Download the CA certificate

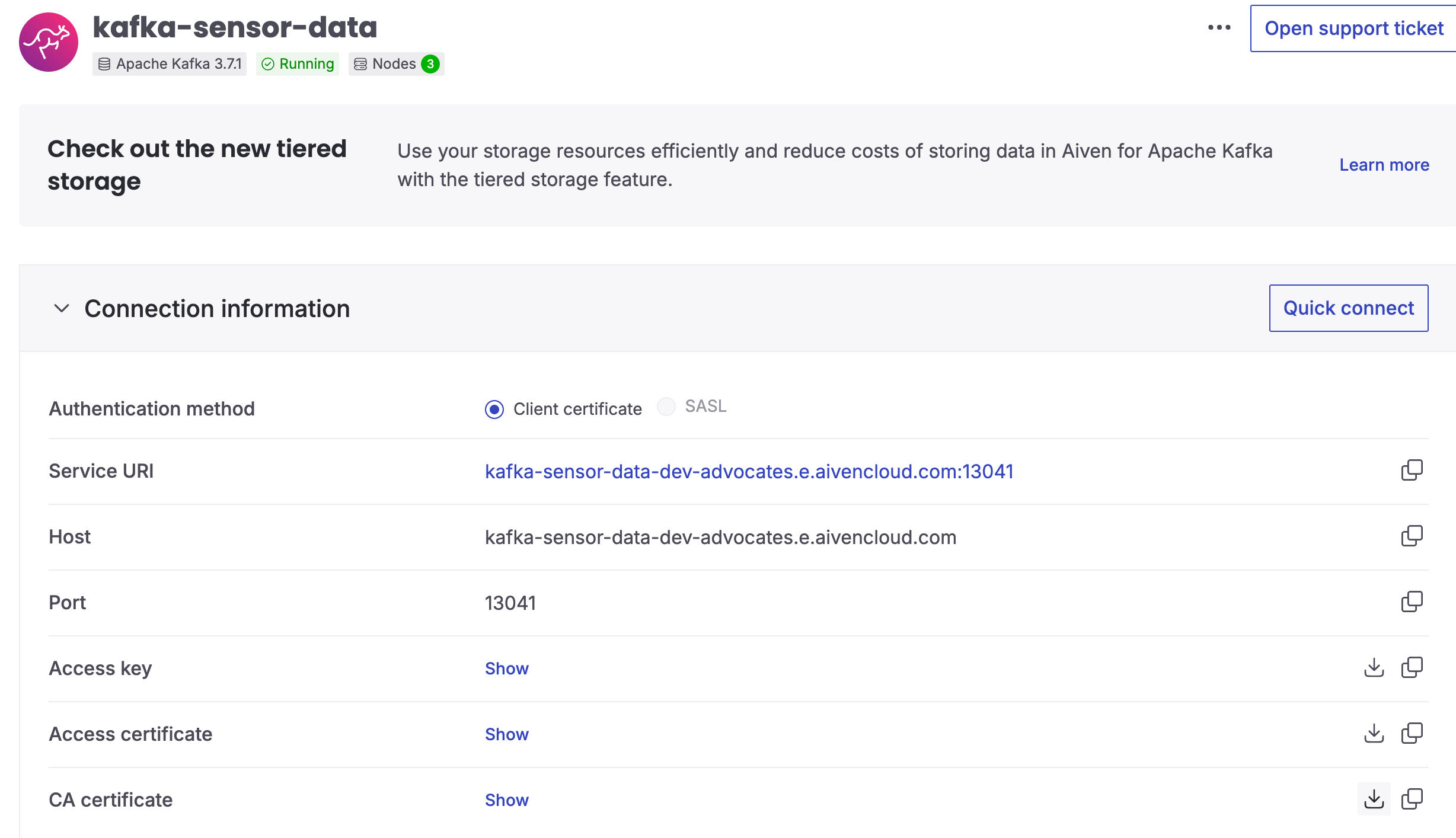pyautogui.click(x=1374, y=799)
